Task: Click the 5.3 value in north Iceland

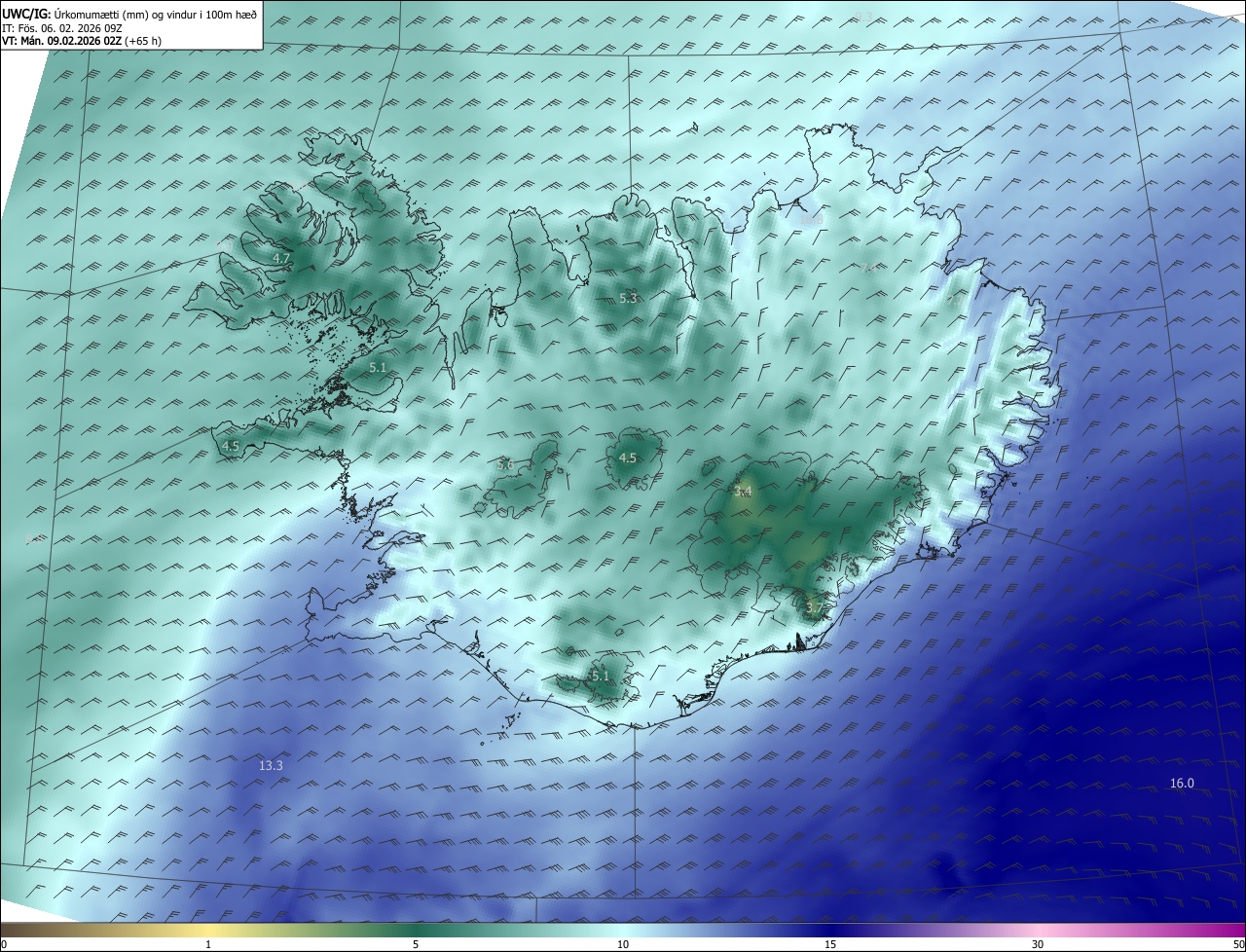Action: (628, 298)
